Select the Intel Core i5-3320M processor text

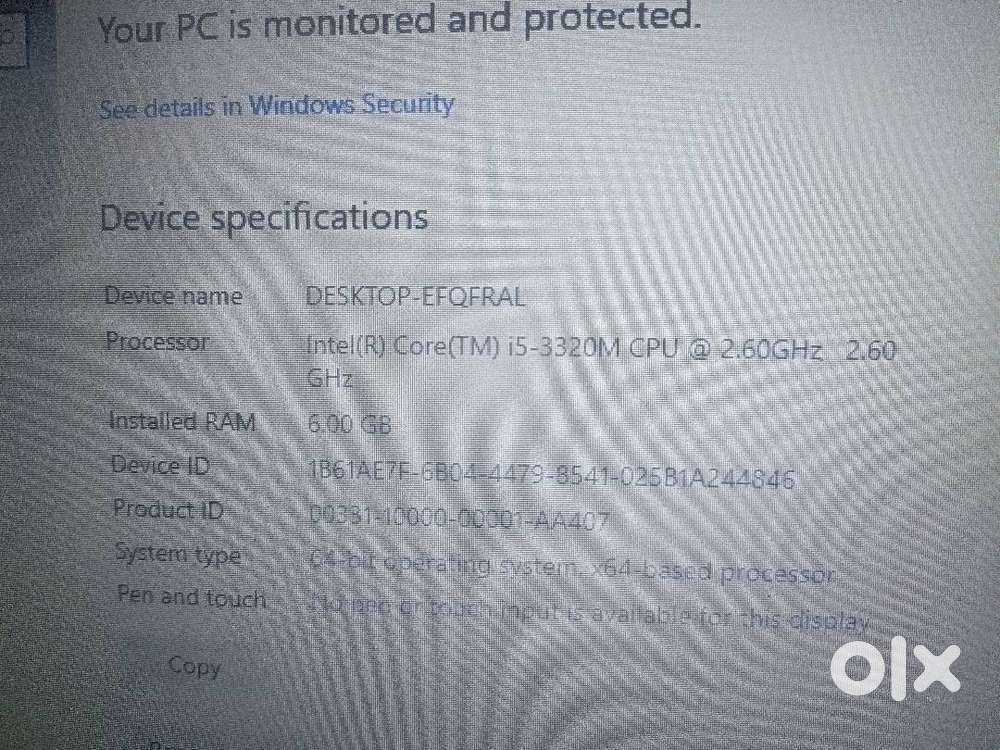[x=601, y=362]
